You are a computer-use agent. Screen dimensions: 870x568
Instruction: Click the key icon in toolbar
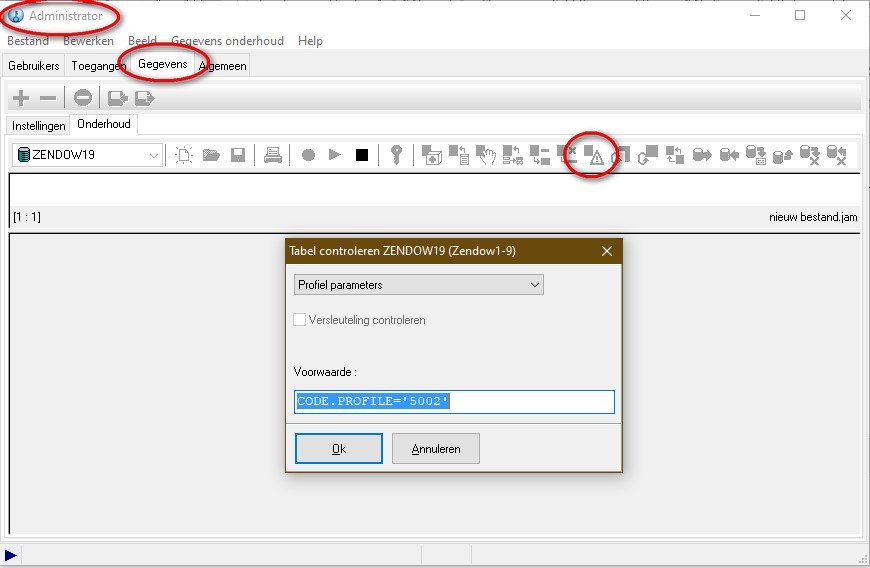point(396,155)
